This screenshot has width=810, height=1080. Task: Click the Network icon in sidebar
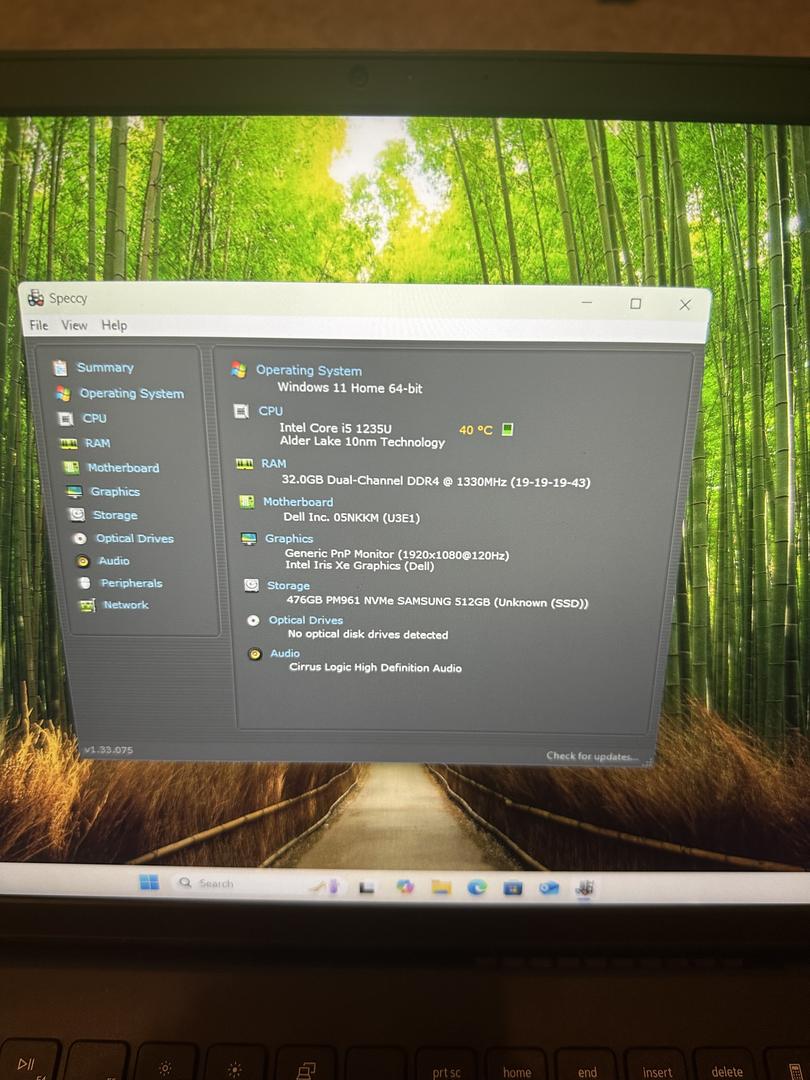pyautogui.click(x=87, y=605)
